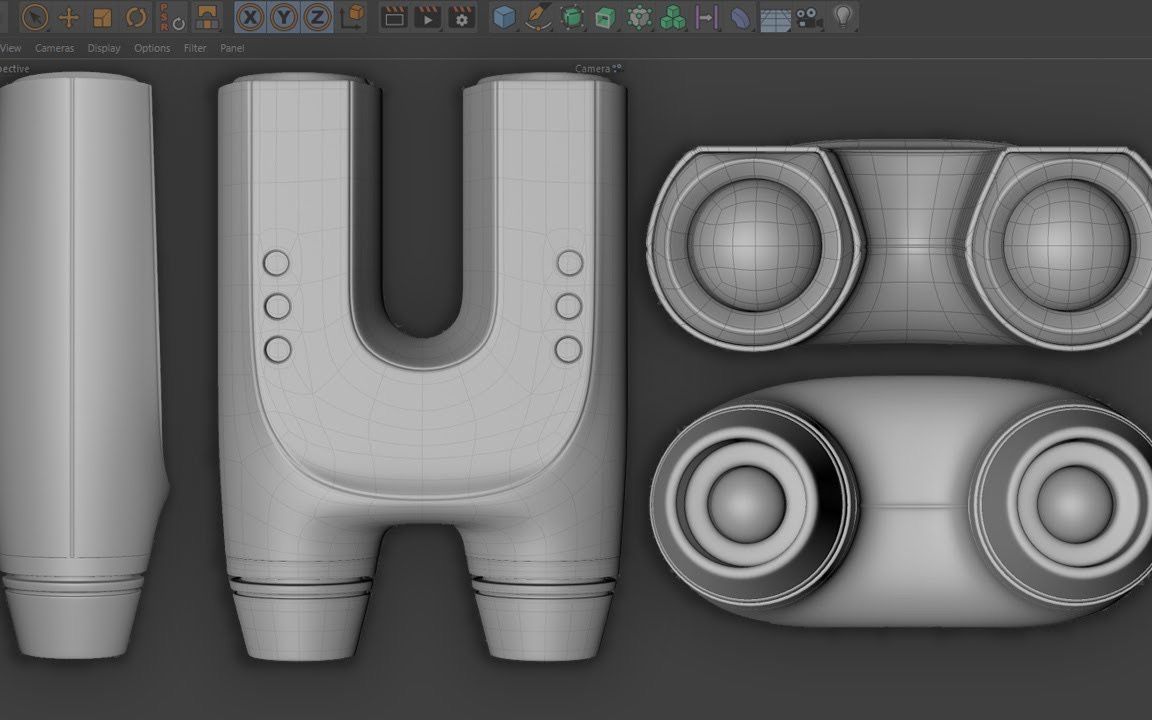The width and height of the screenshot is (1152, 720).
Task: Select the Rotate tool
Action: (135, 17)
